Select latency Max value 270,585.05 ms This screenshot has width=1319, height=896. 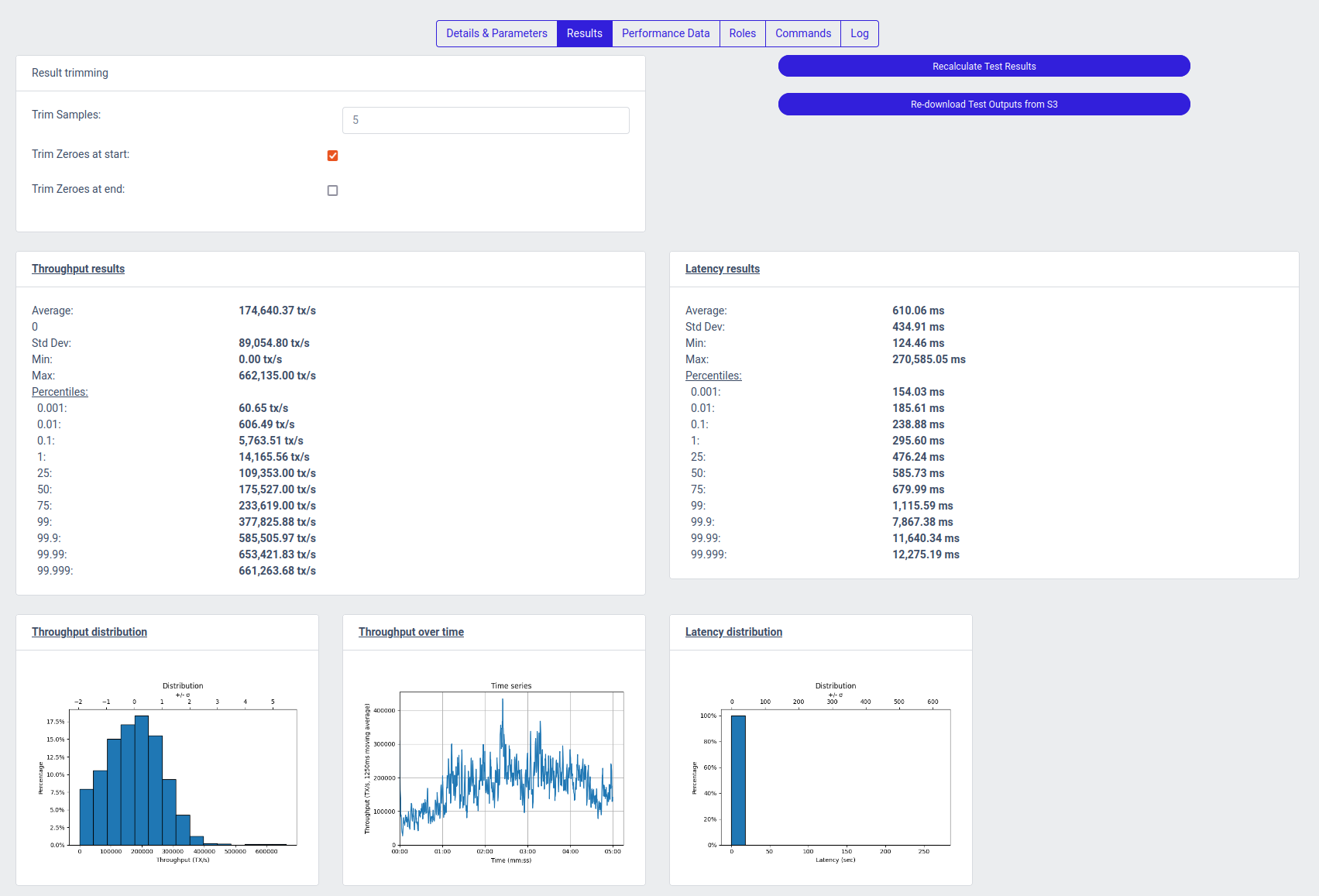[x=929, y=359]
